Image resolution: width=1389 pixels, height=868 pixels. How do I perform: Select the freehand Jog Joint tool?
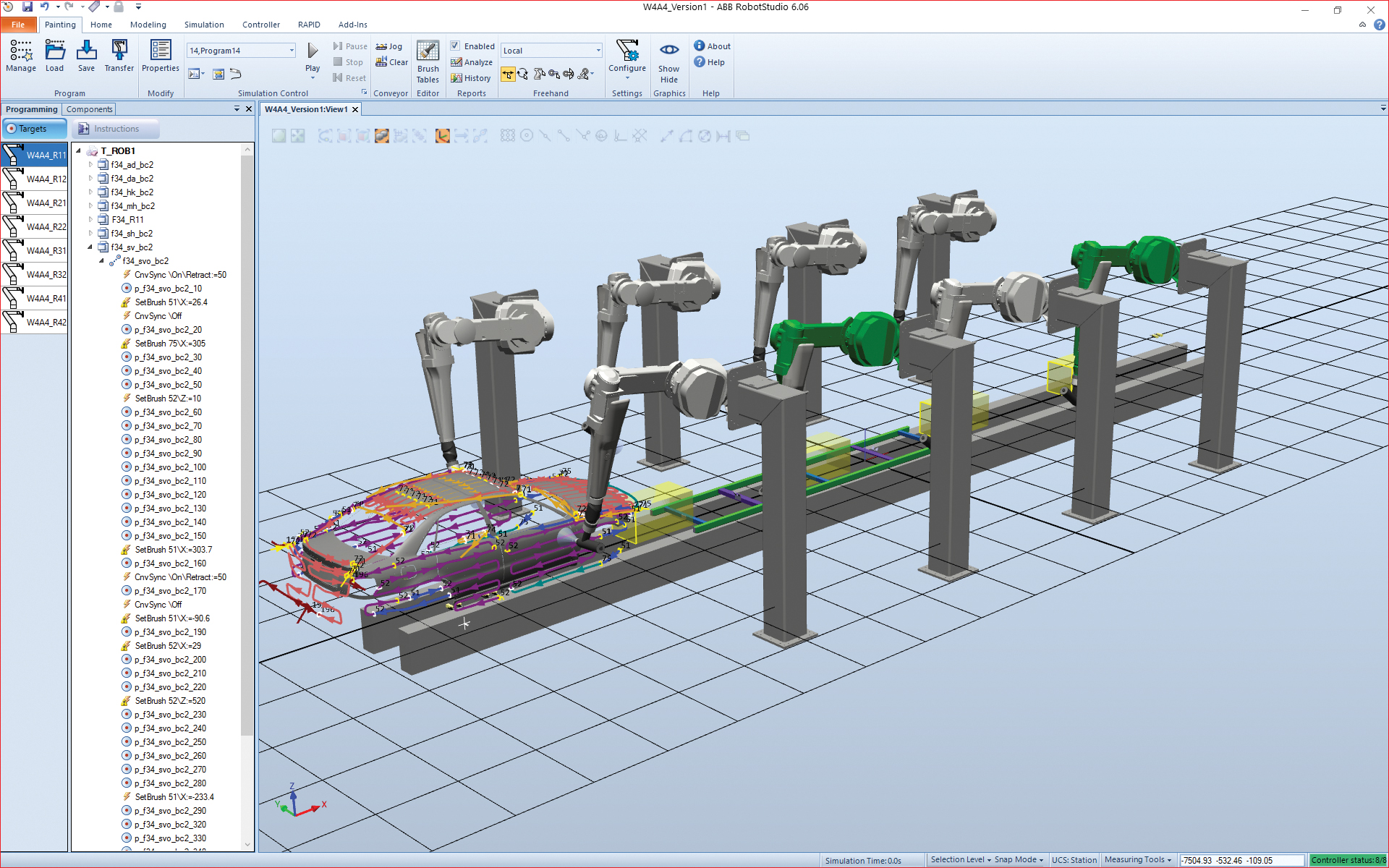click(x=539, y=74)
